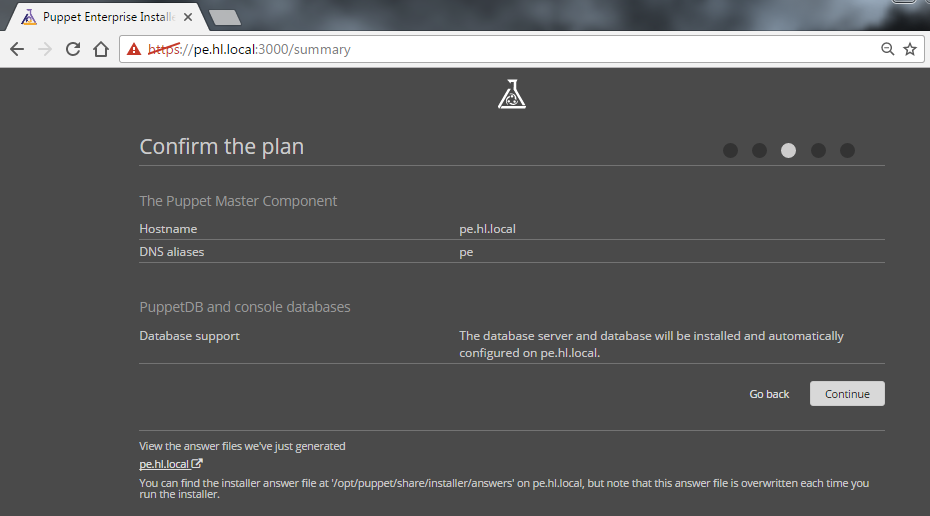
Task: Reload the current page
Action: click(x=73, y=49)
